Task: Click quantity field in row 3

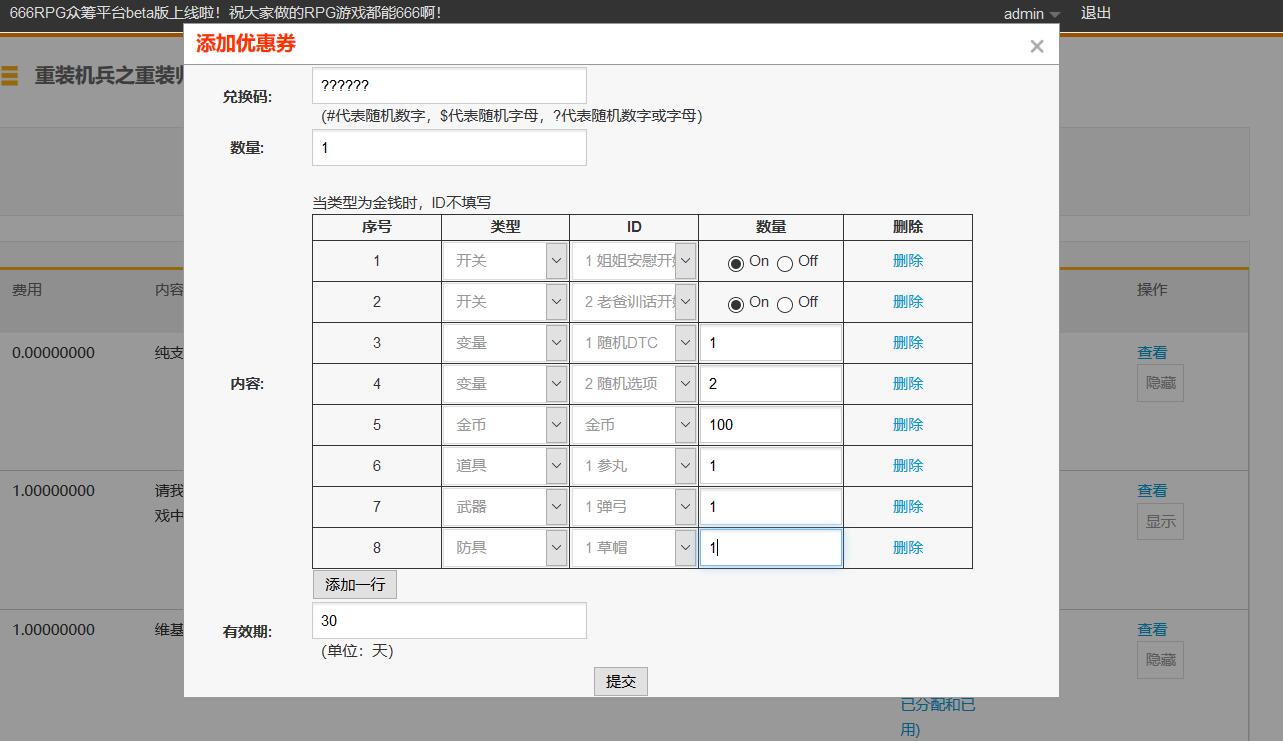Action: (770, 343)
